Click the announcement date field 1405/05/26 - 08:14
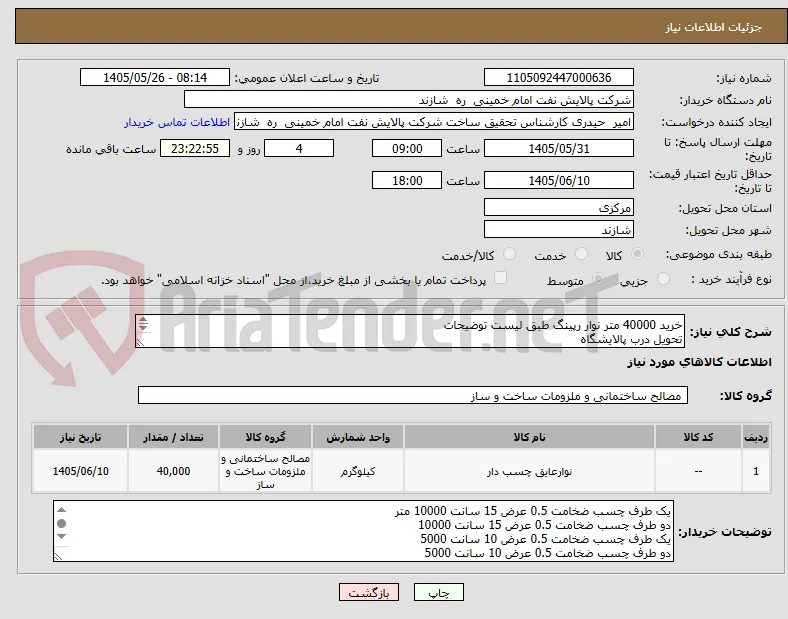This screenshot has height=619, width=788. click(x=155, y=78)
